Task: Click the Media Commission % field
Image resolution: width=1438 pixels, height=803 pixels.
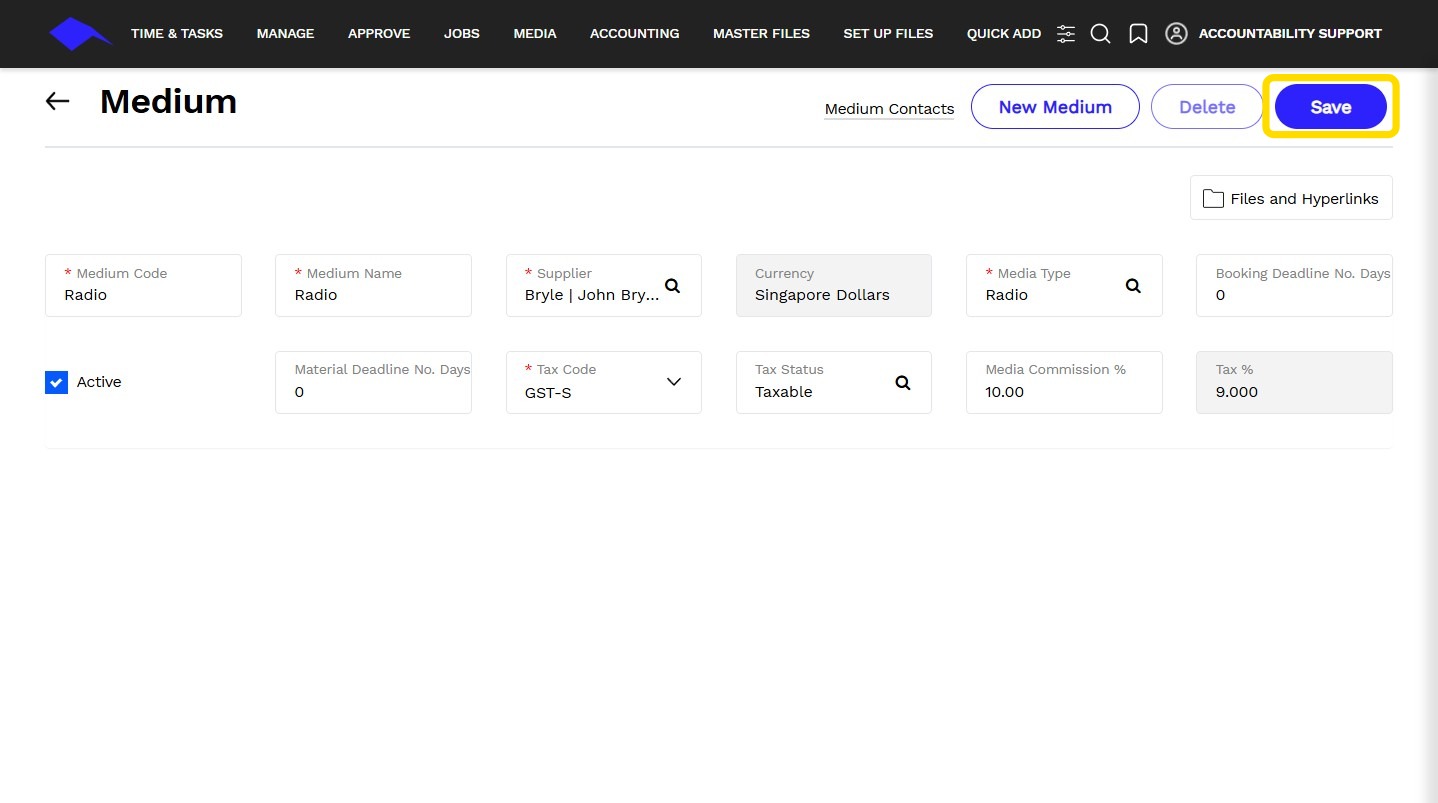Action: [x=1064, y=382]
